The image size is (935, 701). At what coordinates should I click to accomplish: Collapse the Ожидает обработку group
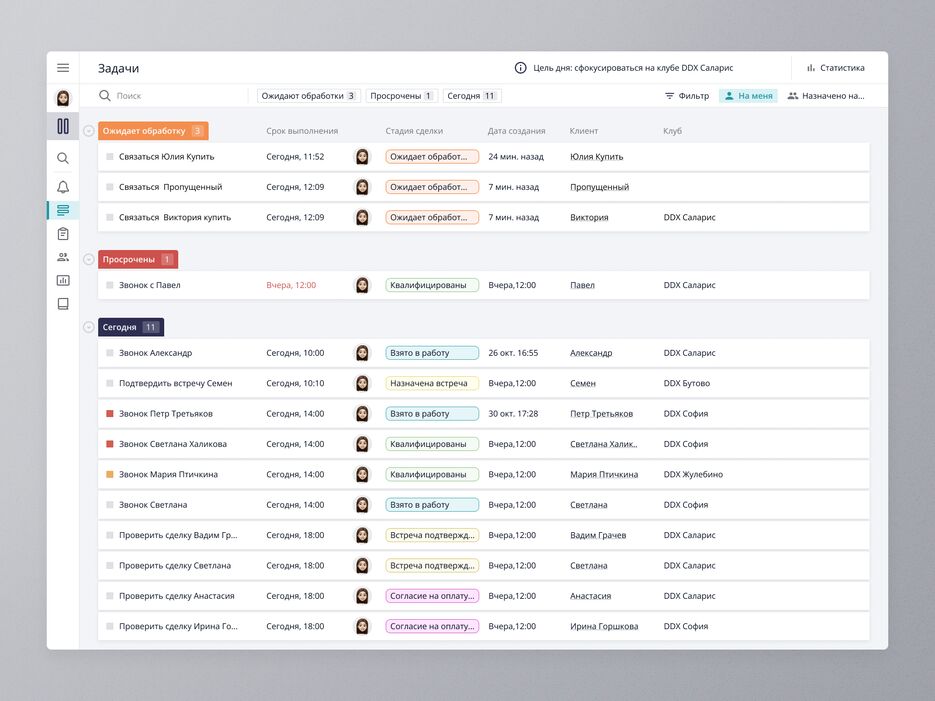(89, 131)
